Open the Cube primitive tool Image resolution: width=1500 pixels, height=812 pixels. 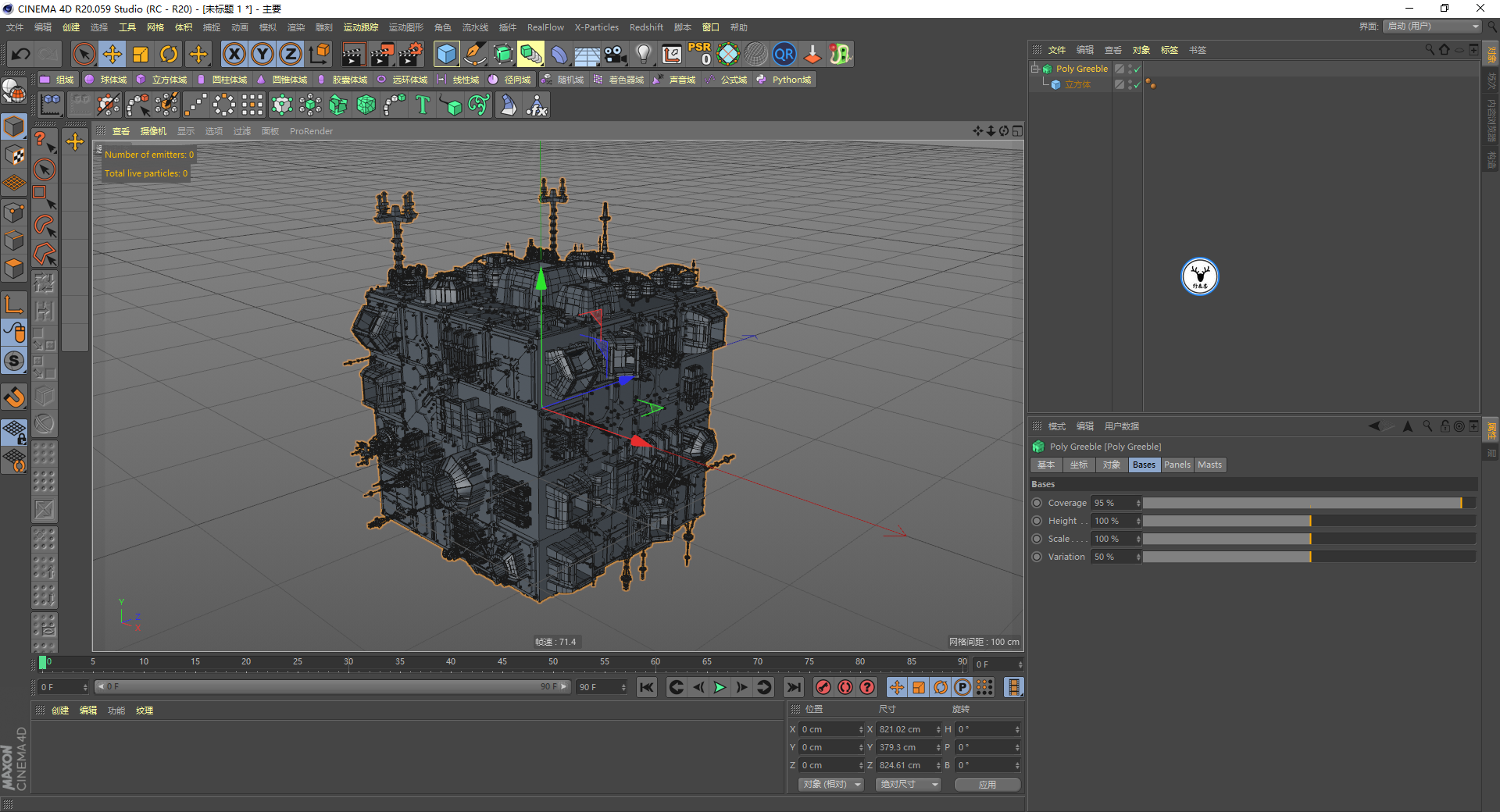click(x=446, y=54)
